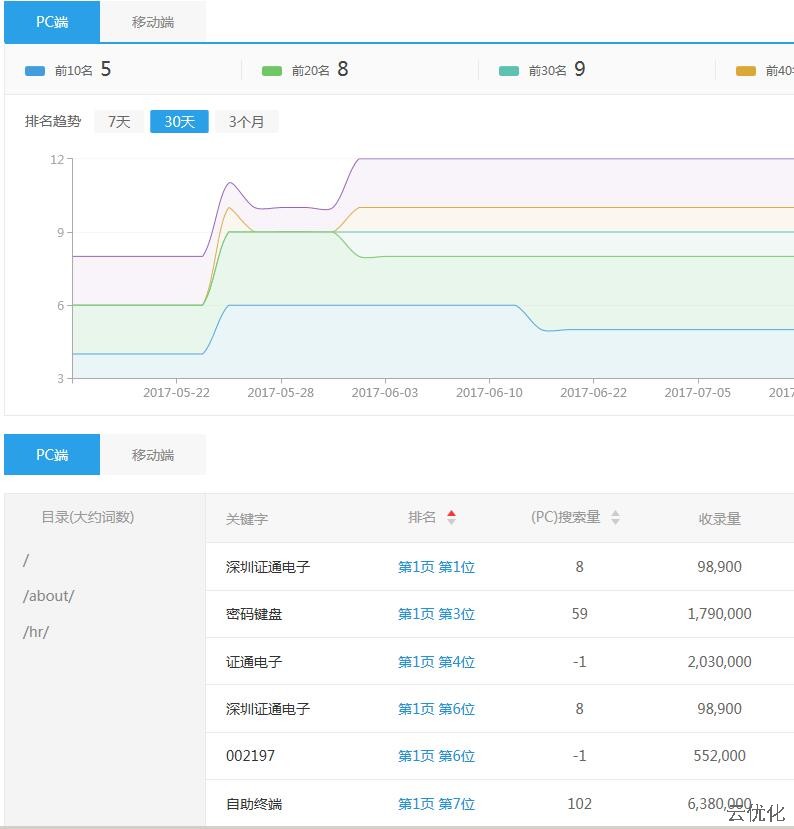Screen dimensions: 794x829
Task: Click search volume value 102
Action: 579,804
